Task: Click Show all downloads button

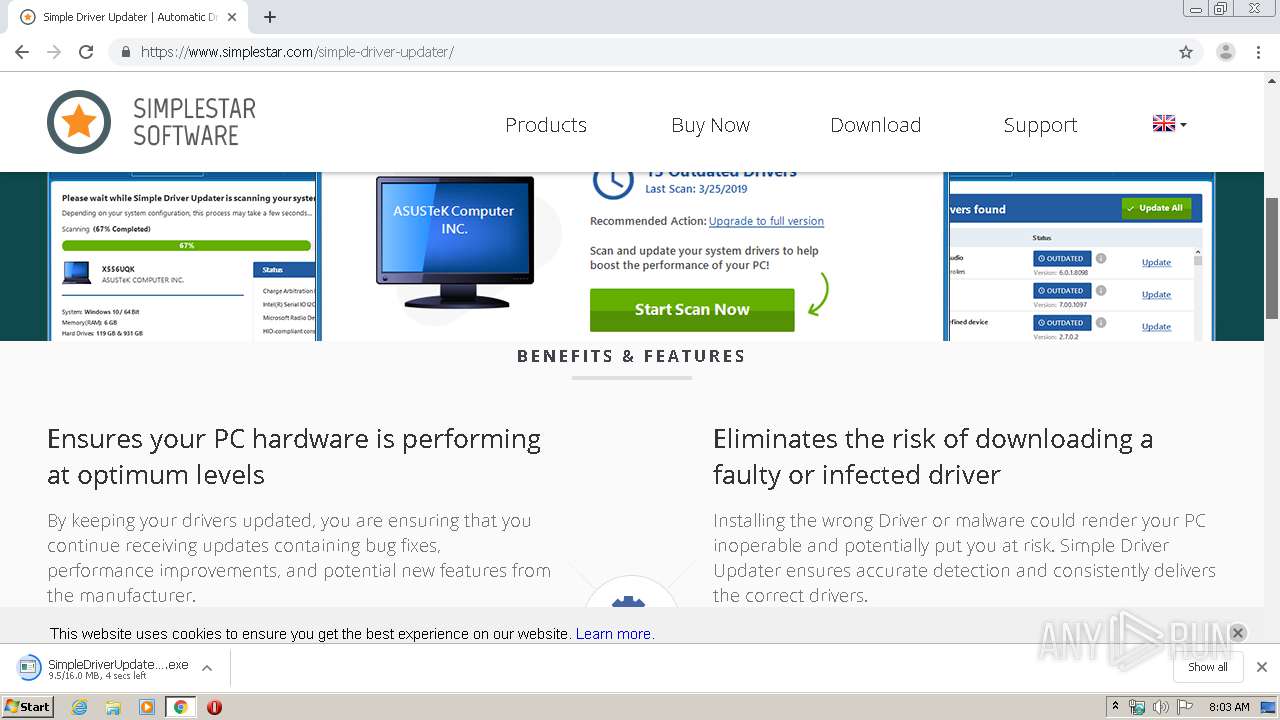Action: [1208, 667]
